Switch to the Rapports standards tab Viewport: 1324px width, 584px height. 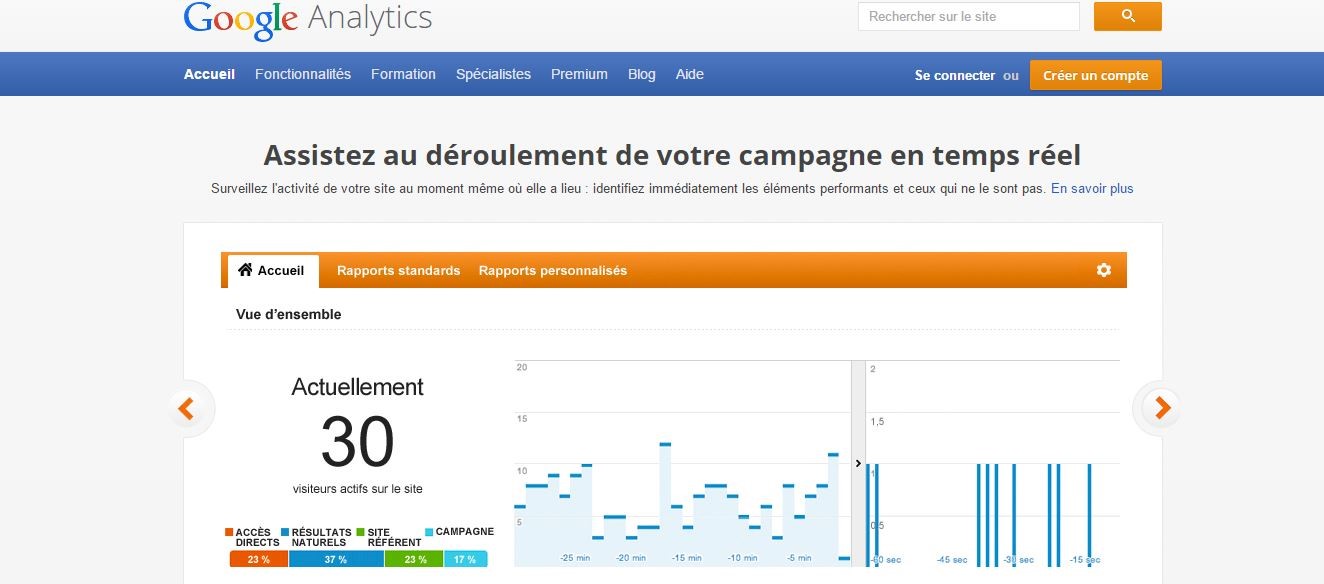click(x=398, y=270)
